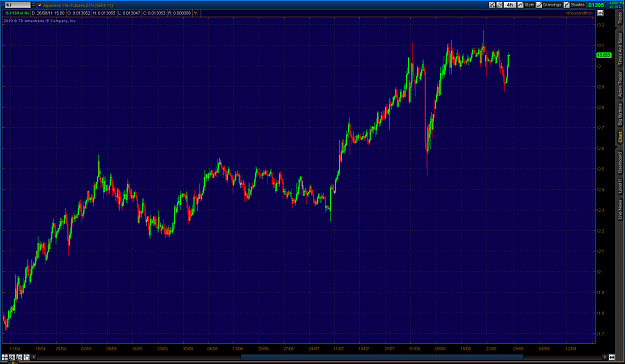
Task: Open the Level II side tab
Action: click(x=620, y=187)
